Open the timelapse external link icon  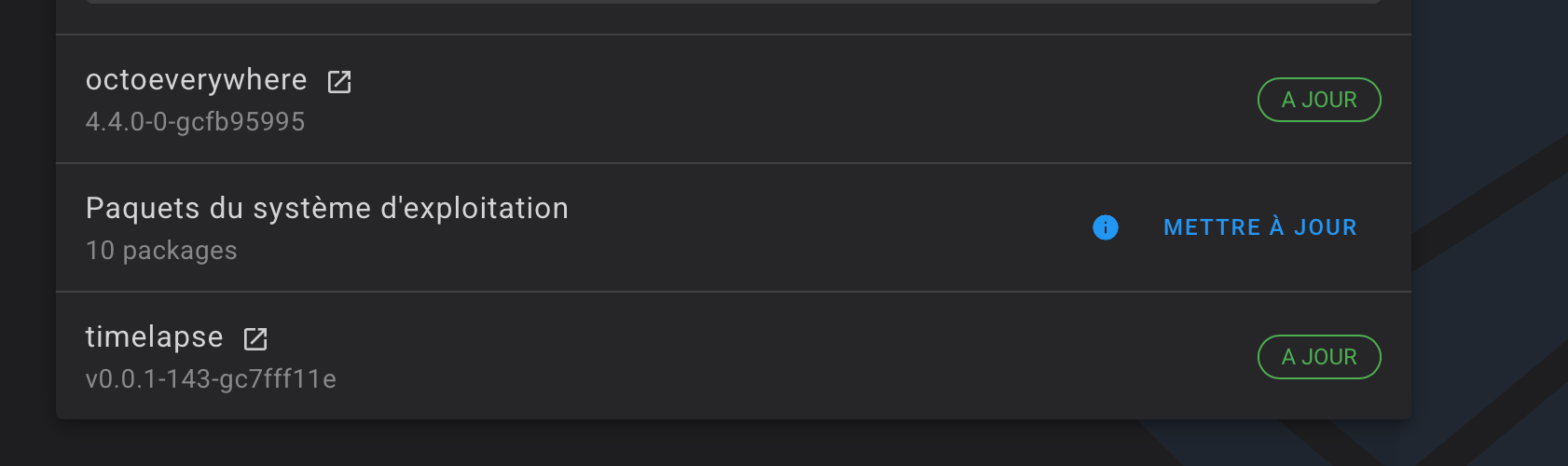click(x=255, y=339)
